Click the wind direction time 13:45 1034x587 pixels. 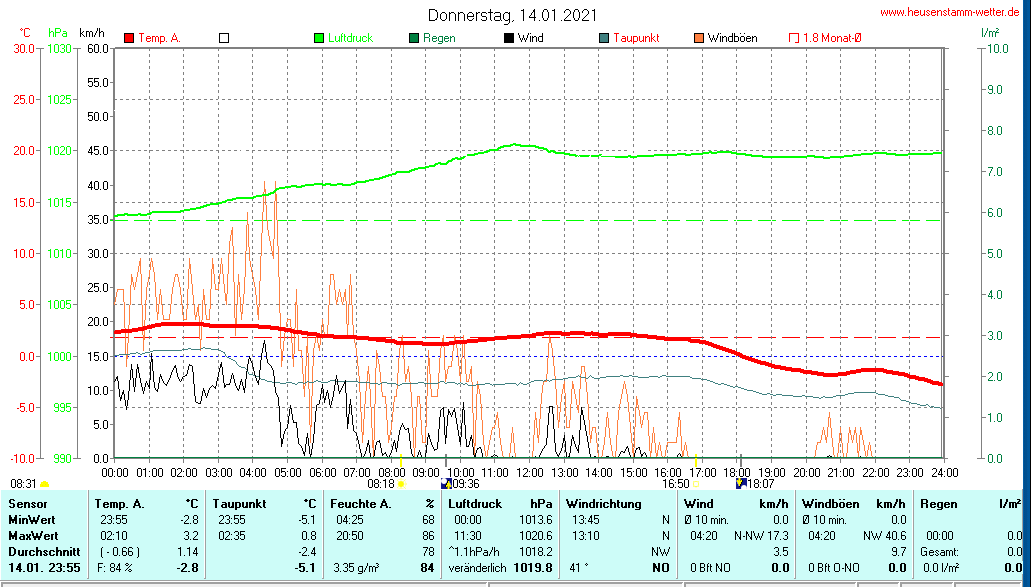tap(586, 520)
